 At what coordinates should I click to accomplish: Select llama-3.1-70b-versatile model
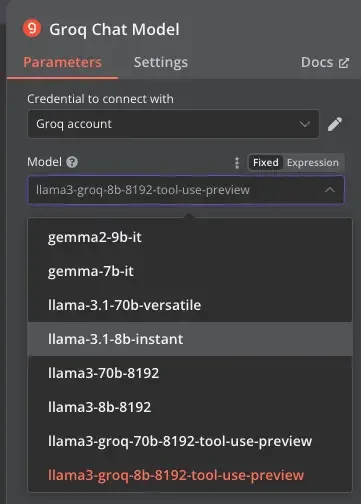click(x=190, y=305)
